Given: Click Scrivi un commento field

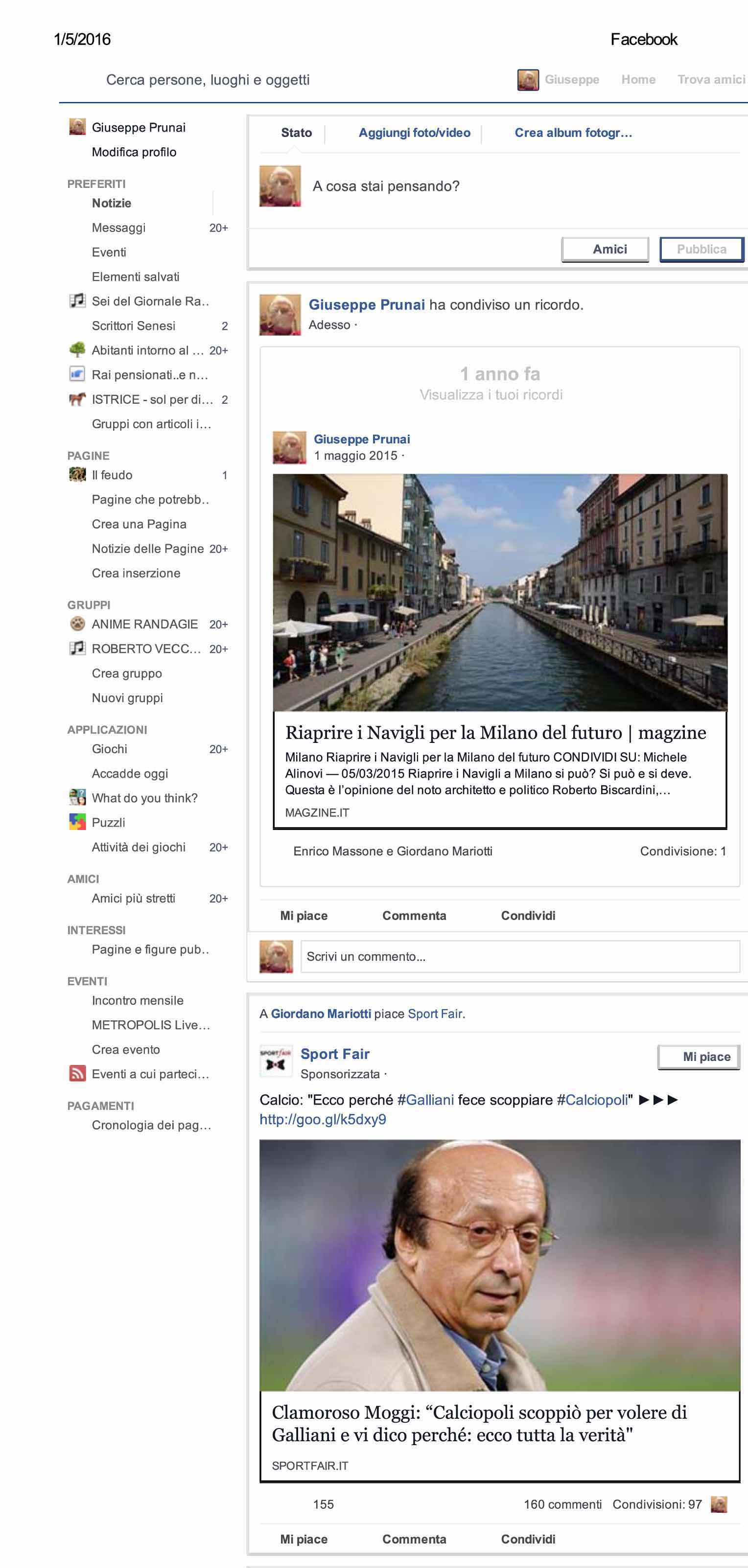Looking at the screenshot, I should point(520,956).
